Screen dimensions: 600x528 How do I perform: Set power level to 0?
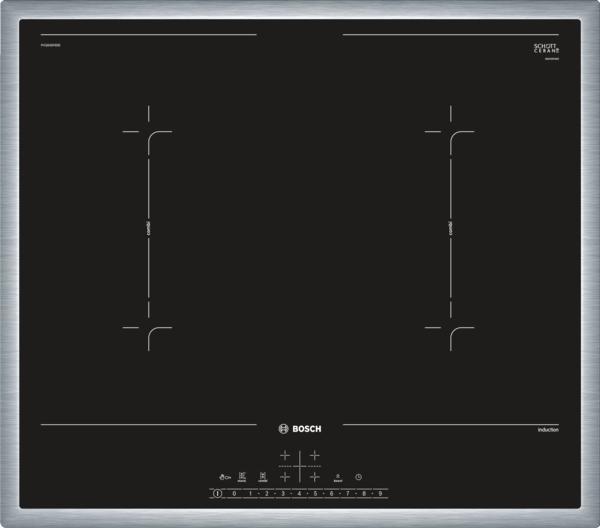[x=234, y=494]
